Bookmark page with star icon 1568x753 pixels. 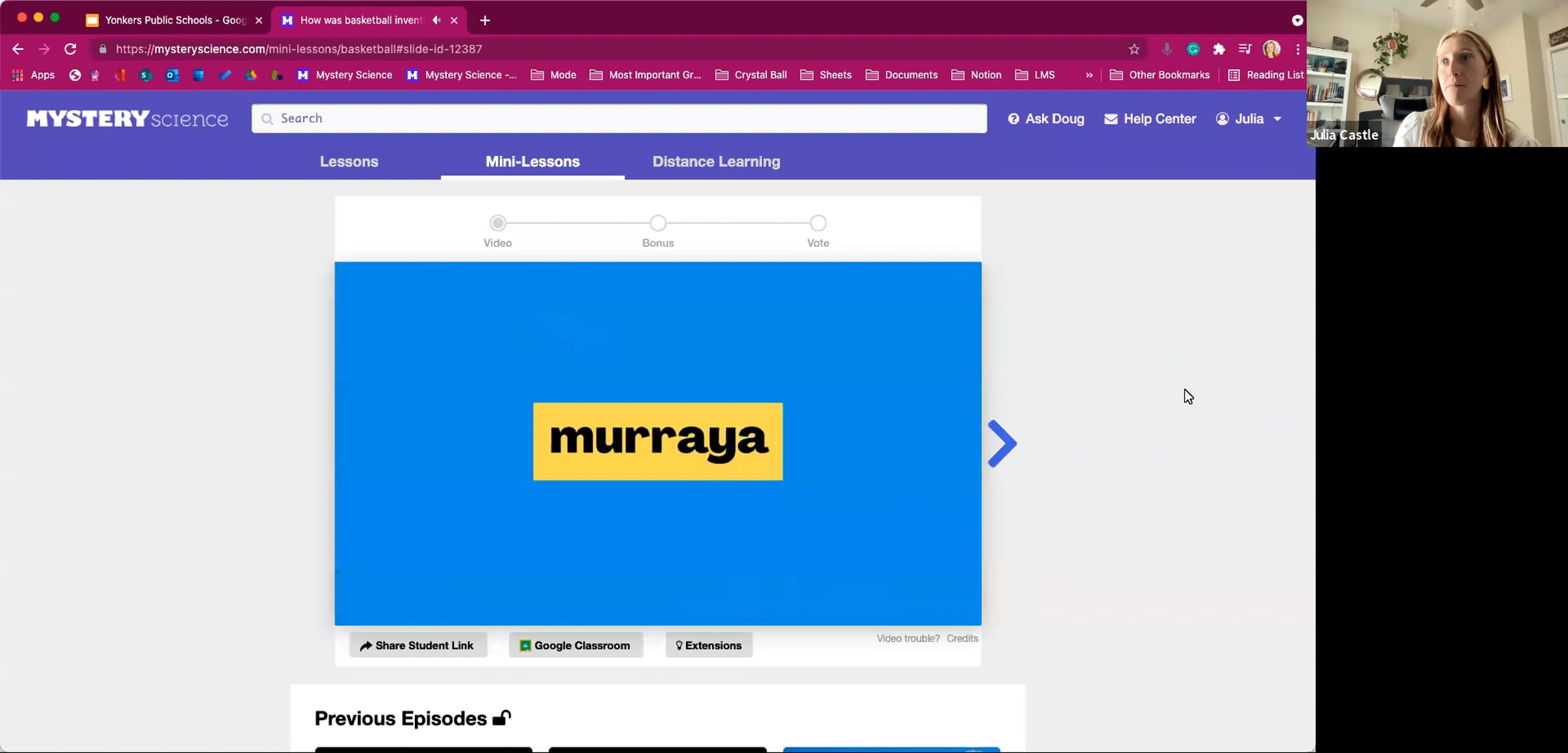pos(1134,49)
